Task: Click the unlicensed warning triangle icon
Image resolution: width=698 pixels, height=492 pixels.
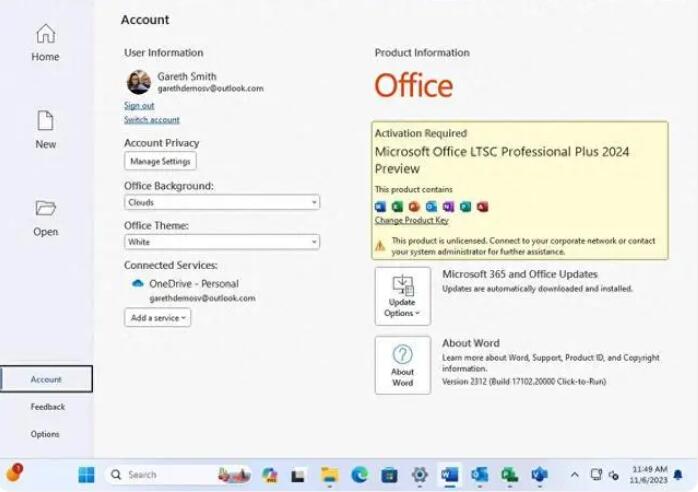Action: pos(380,246)
